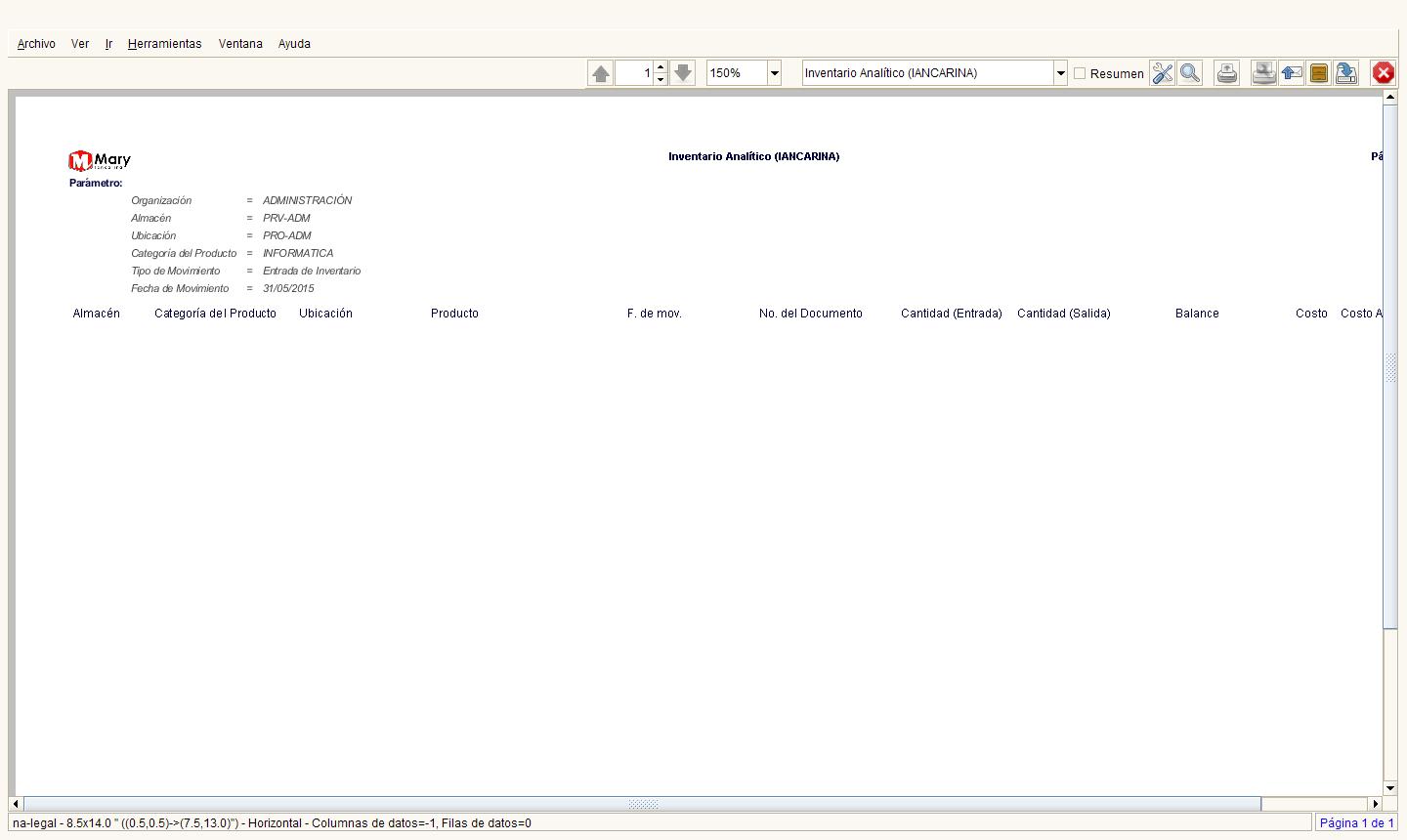Export the report using the blue arrow icon
Screen dimensions: 1407x840
(x=1346, y=73)
